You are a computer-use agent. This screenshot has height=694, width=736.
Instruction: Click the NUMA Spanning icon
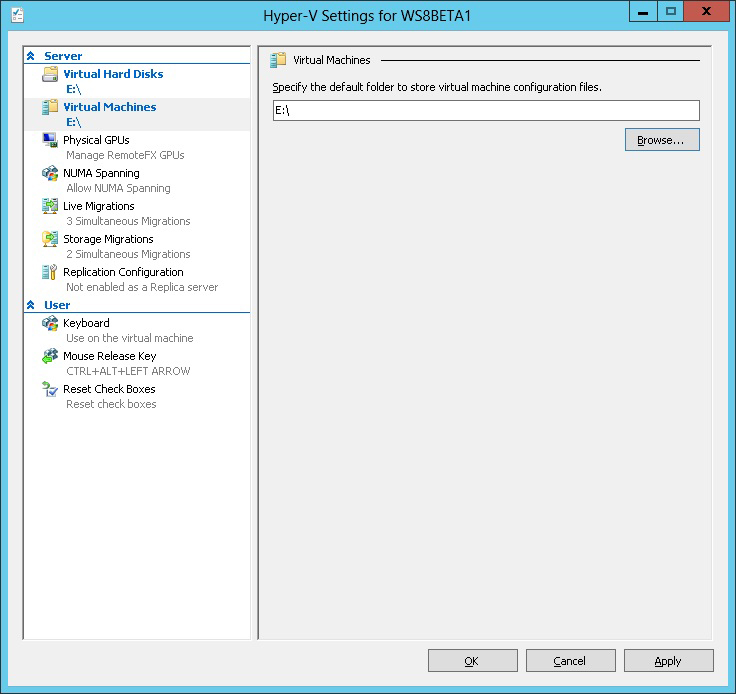[50, 173]
